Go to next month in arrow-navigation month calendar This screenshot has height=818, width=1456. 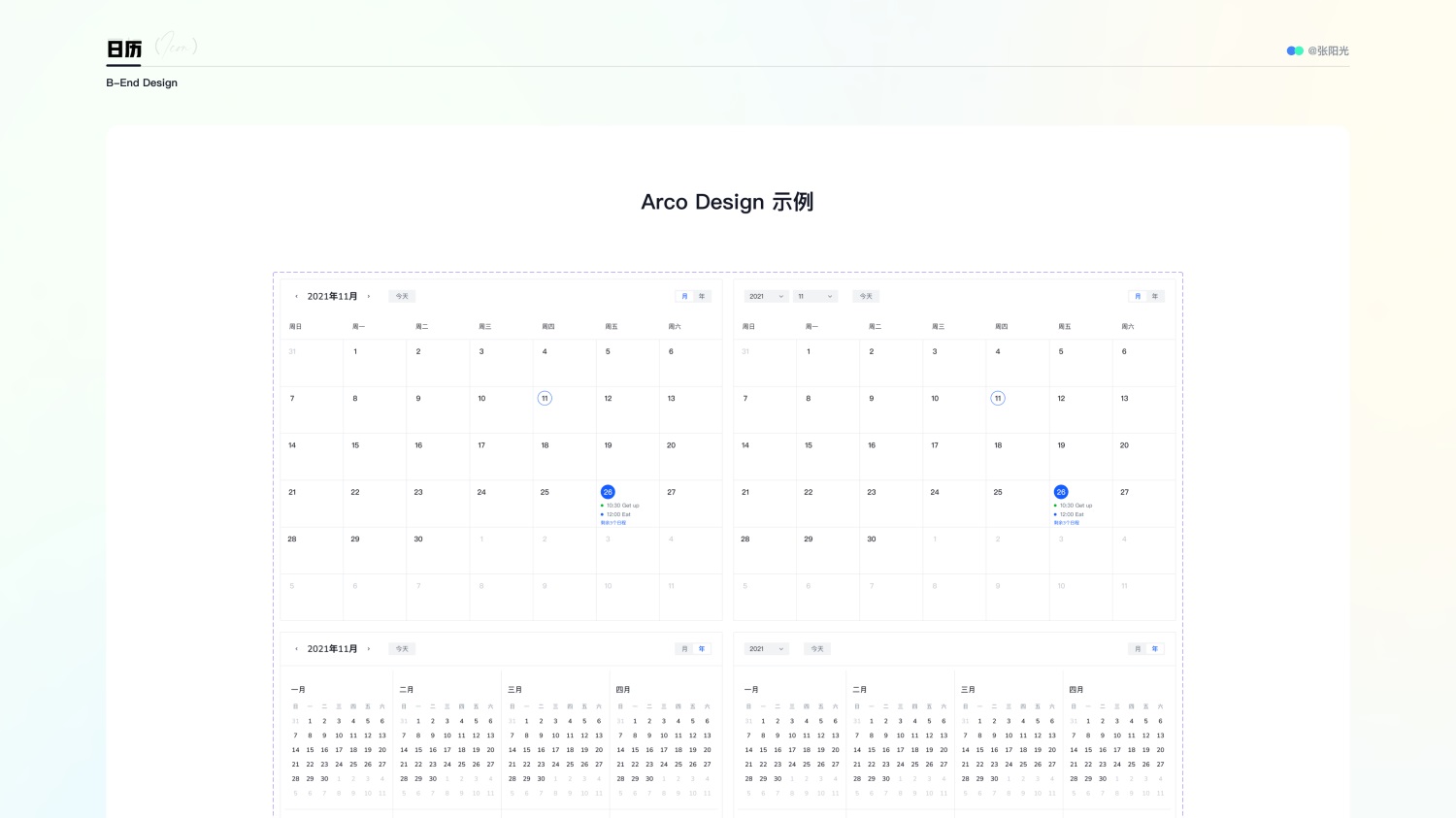369,296
